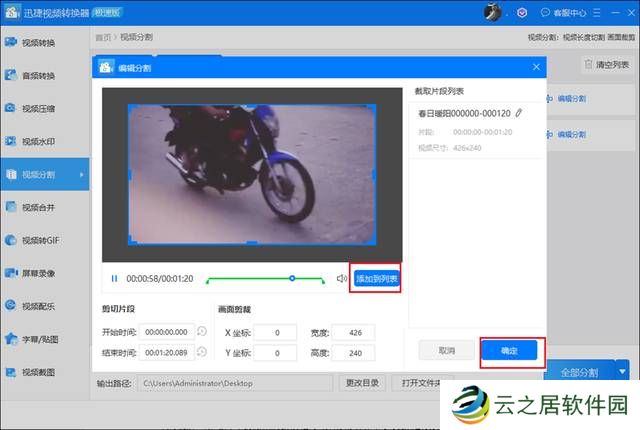Image resolution: width=640 pixels, height=430 pixels.
Task: Switch to 视频合并 in the sidebar
Action: 38,207
